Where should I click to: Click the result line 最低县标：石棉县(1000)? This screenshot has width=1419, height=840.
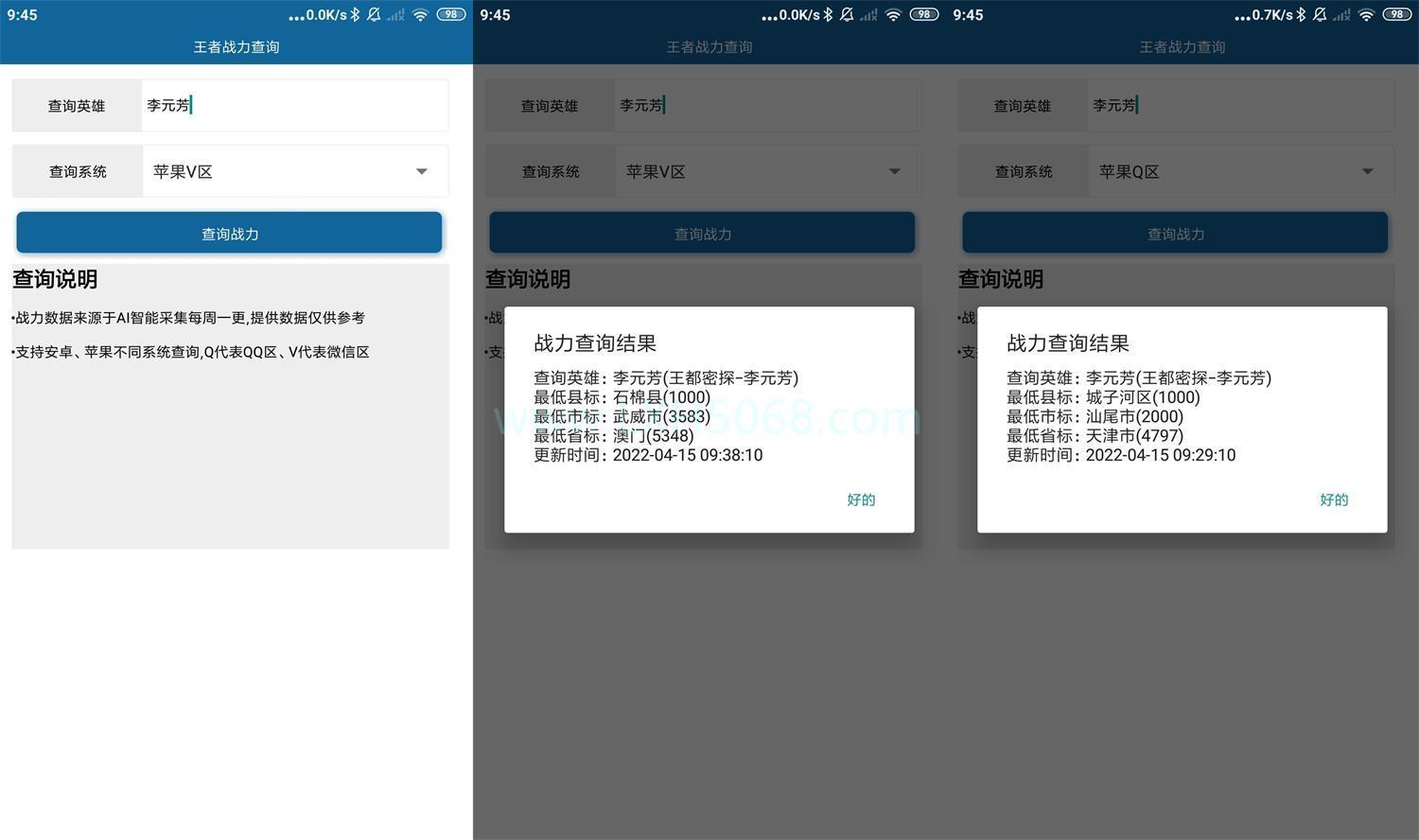[x=622, y=397]
